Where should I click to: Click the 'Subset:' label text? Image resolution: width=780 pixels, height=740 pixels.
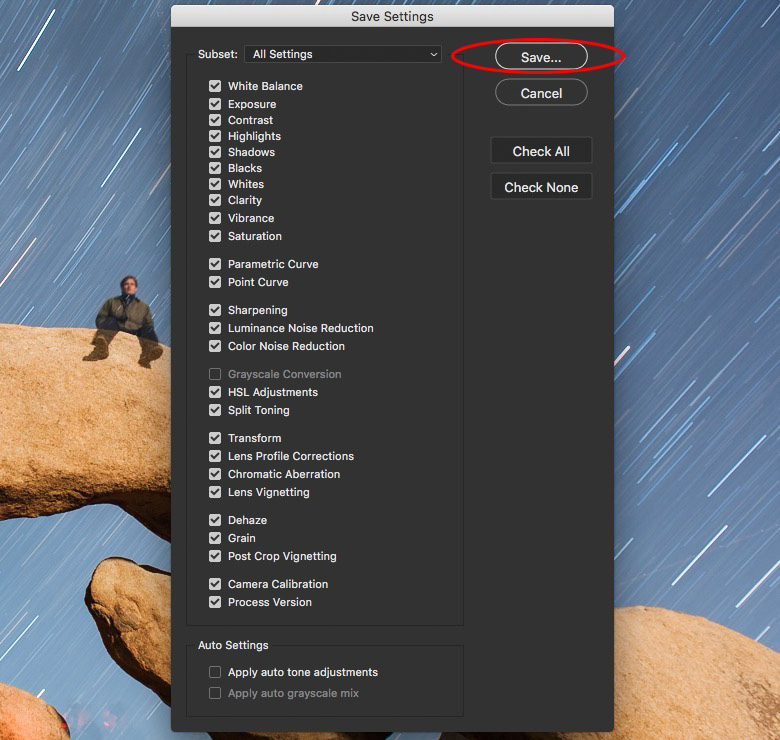click(218, 54)
